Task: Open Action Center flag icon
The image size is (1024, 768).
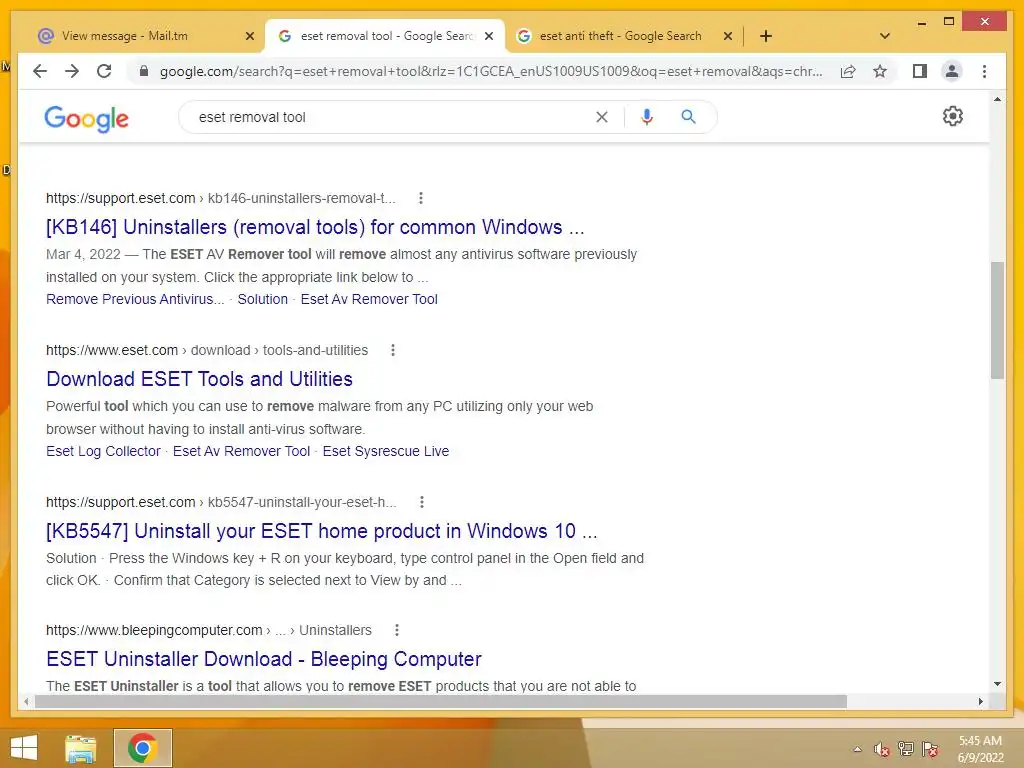Action: pos(930,749)
